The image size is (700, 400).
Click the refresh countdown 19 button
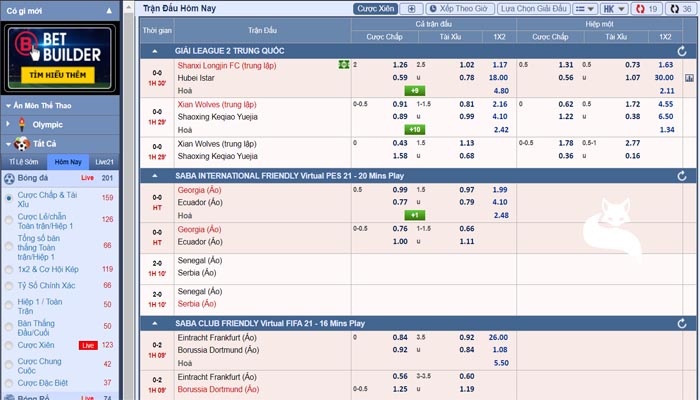coord(646,9)
